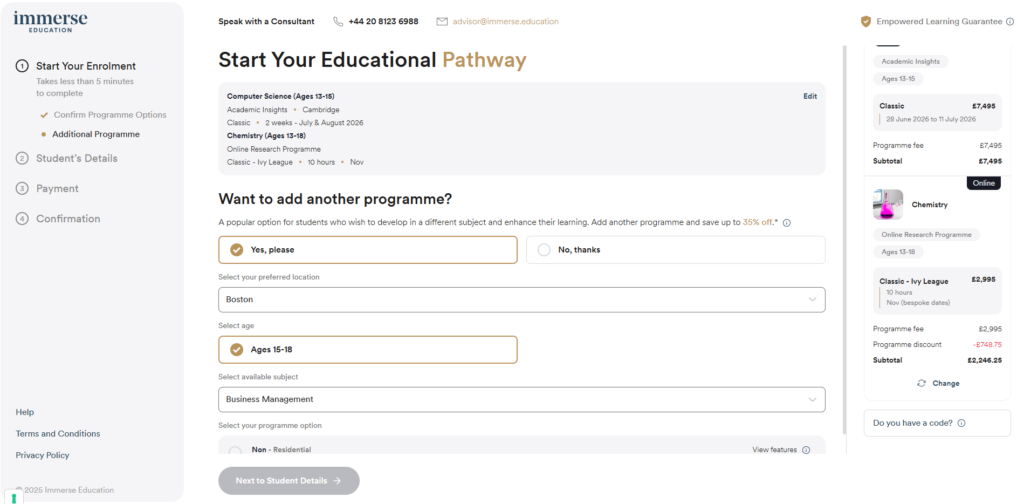Open Terms and Conditions link

(58, 433)
